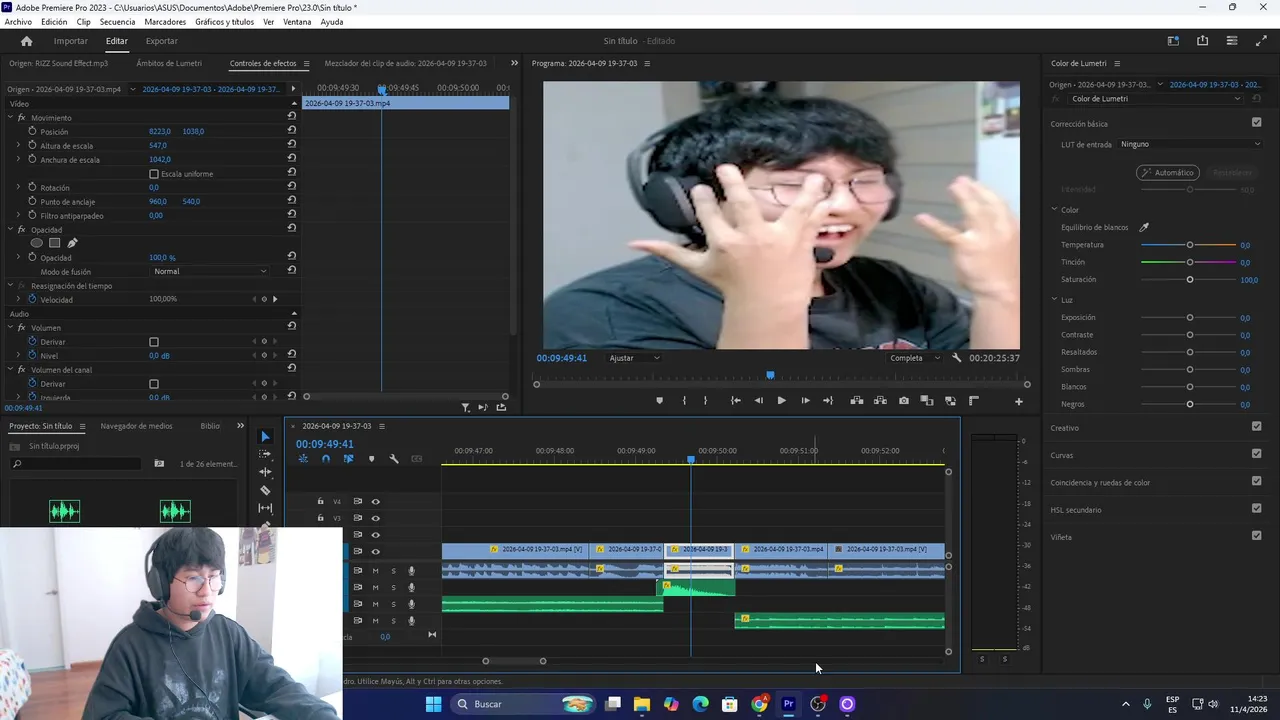Viewport: 1280px width, 720px height.
Task: Switch to Navegador de medios tab
Action: pos(136,426)
